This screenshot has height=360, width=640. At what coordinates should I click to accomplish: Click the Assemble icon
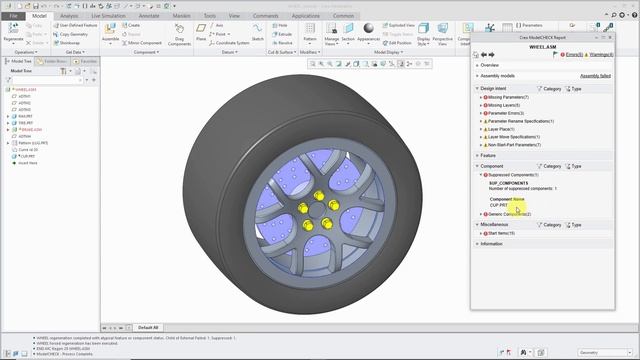coord(110,29)
